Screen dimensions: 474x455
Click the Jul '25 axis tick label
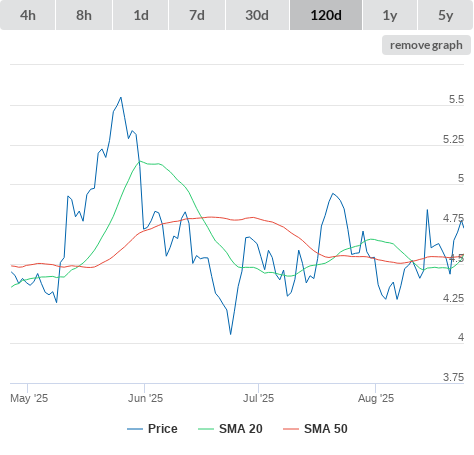coord(258,398)
